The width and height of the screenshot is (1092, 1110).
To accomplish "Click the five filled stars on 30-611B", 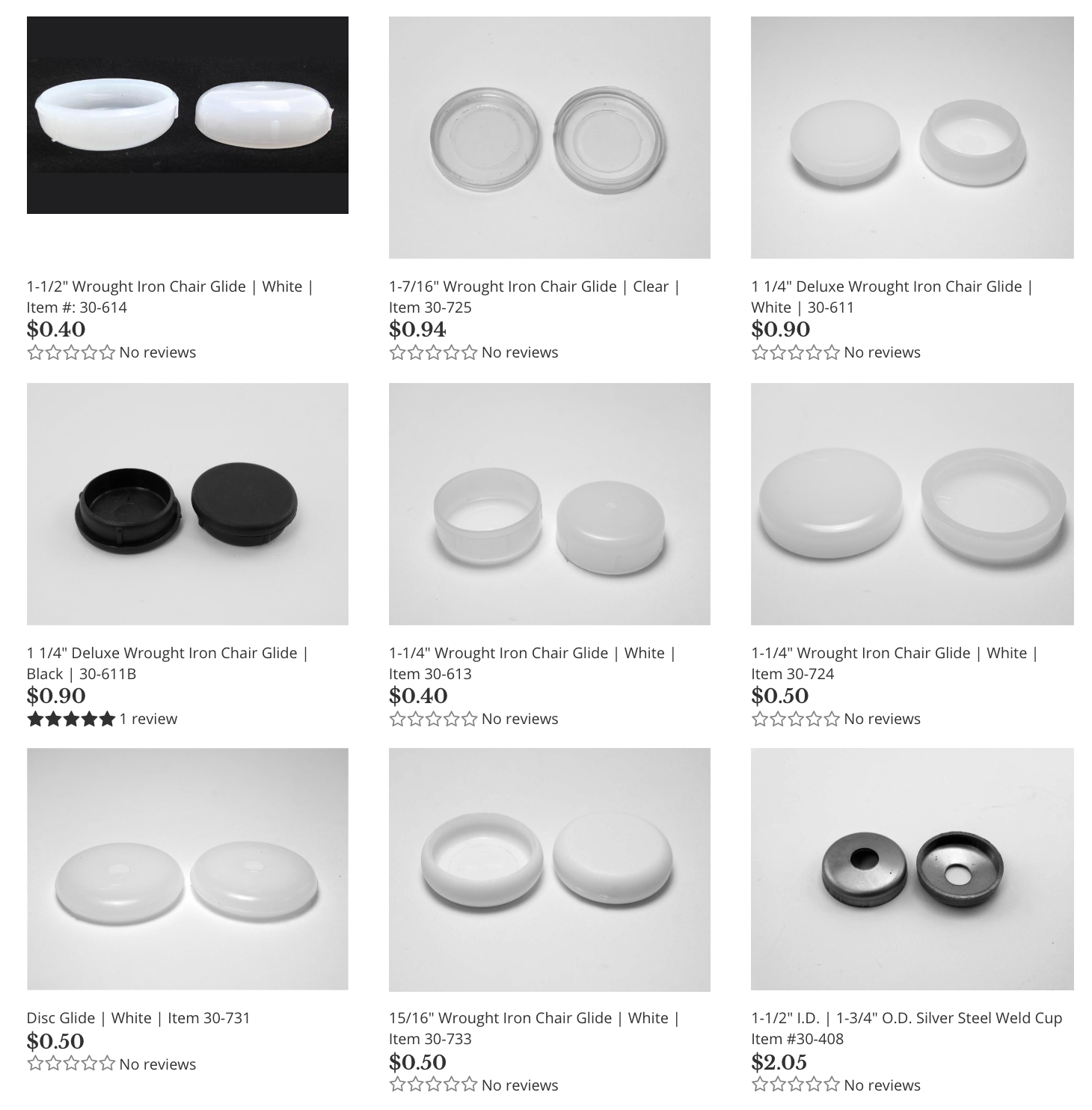I will pyautogui.click(x=71, y=719).
